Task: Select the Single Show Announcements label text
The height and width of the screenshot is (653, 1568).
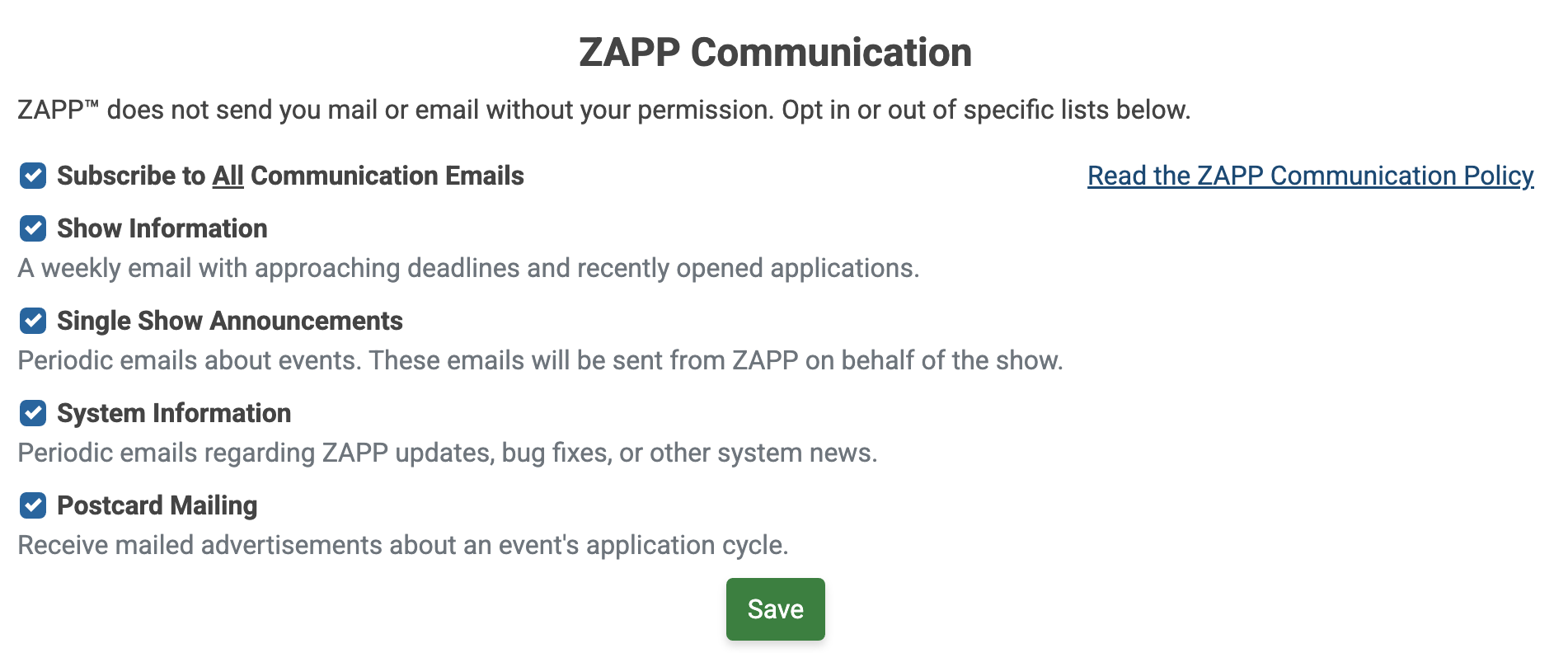Action: coord(229,321)
